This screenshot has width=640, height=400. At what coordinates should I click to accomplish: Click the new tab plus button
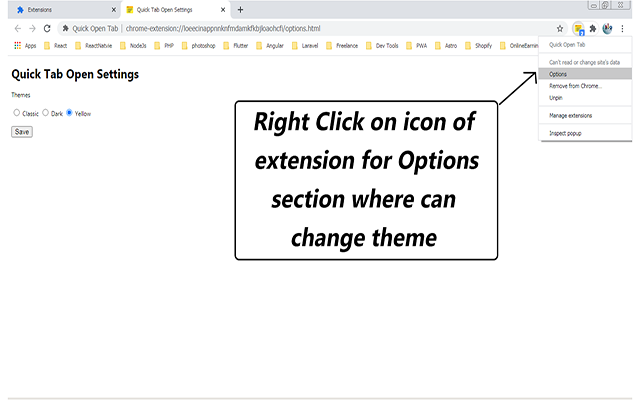[240, 10]
